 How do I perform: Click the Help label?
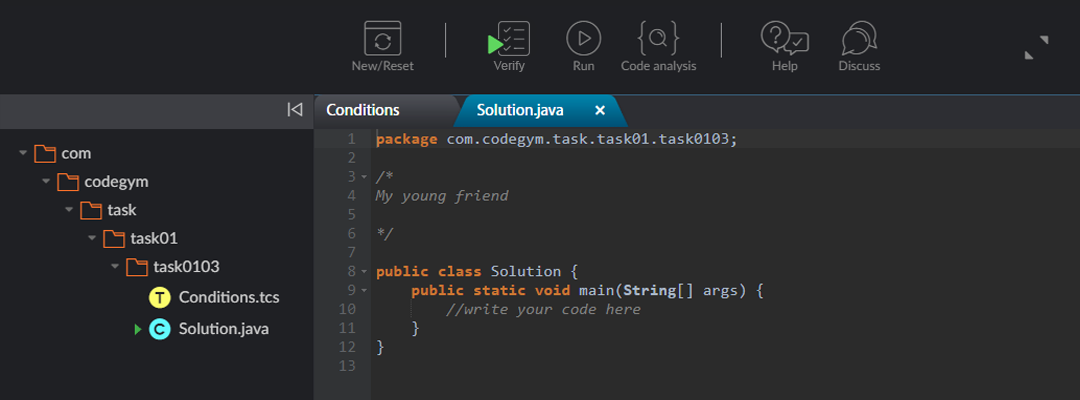pos(785,66)
